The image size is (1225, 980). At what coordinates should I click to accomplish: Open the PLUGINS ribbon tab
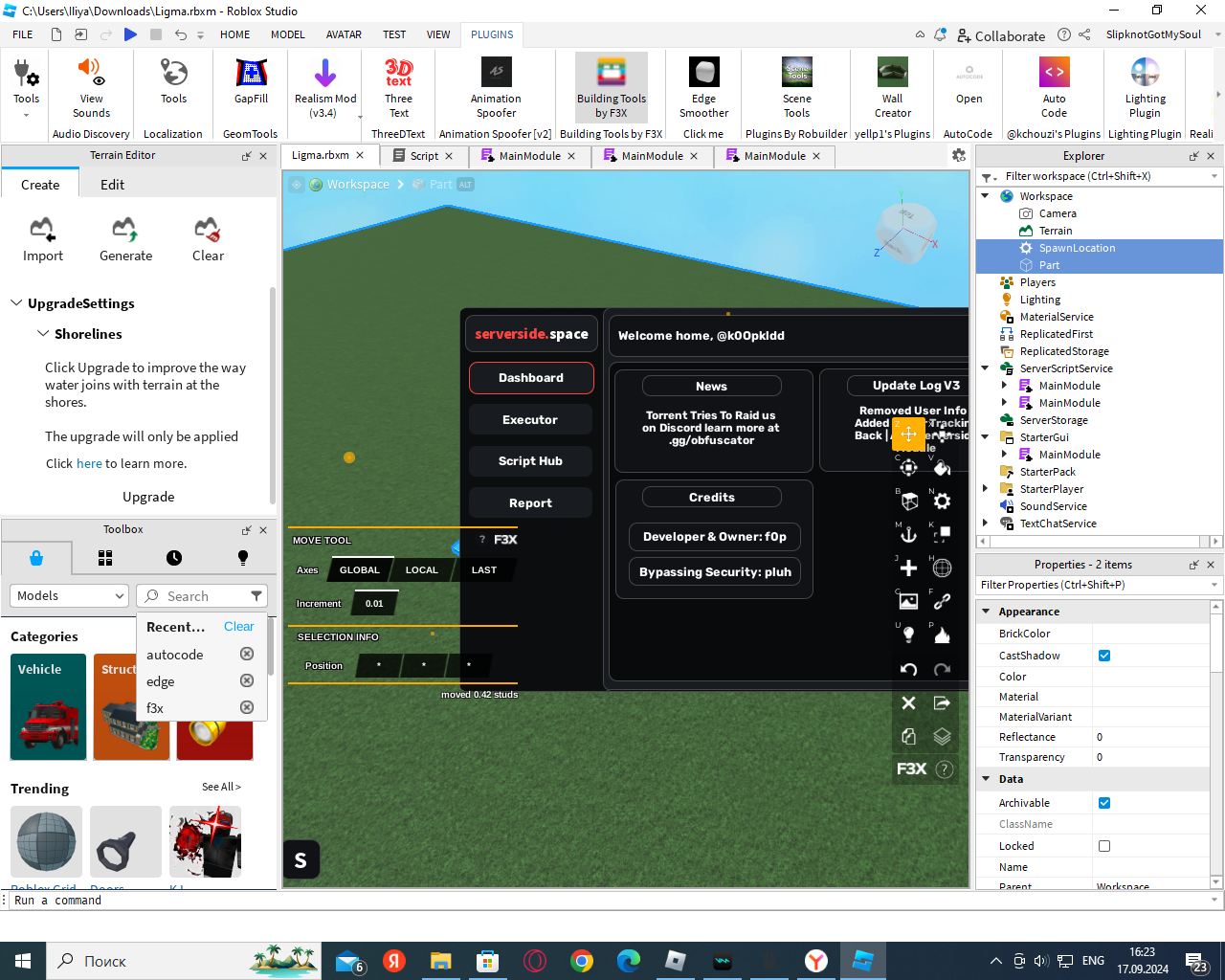(x=492, y=34)
